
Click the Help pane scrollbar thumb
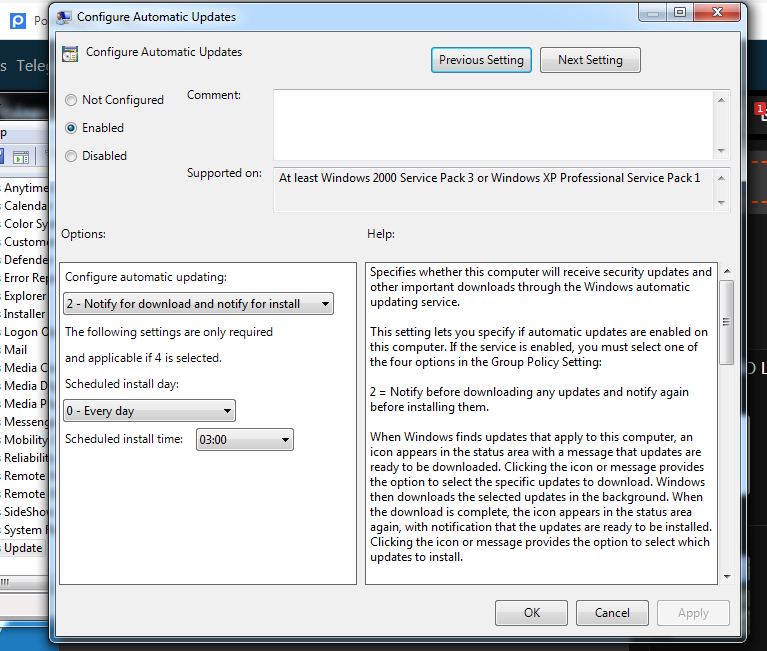click(726, 322)
